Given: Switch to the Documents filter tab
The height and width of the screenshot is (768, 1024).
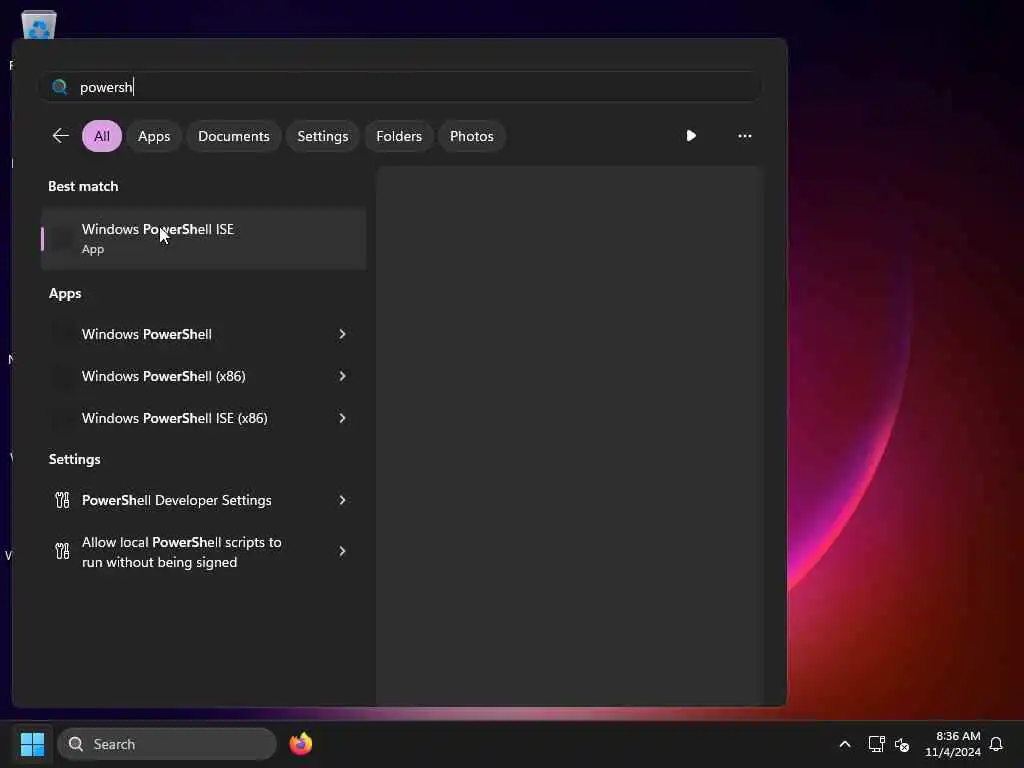Looking at the screenshot, I should point(234,136).
